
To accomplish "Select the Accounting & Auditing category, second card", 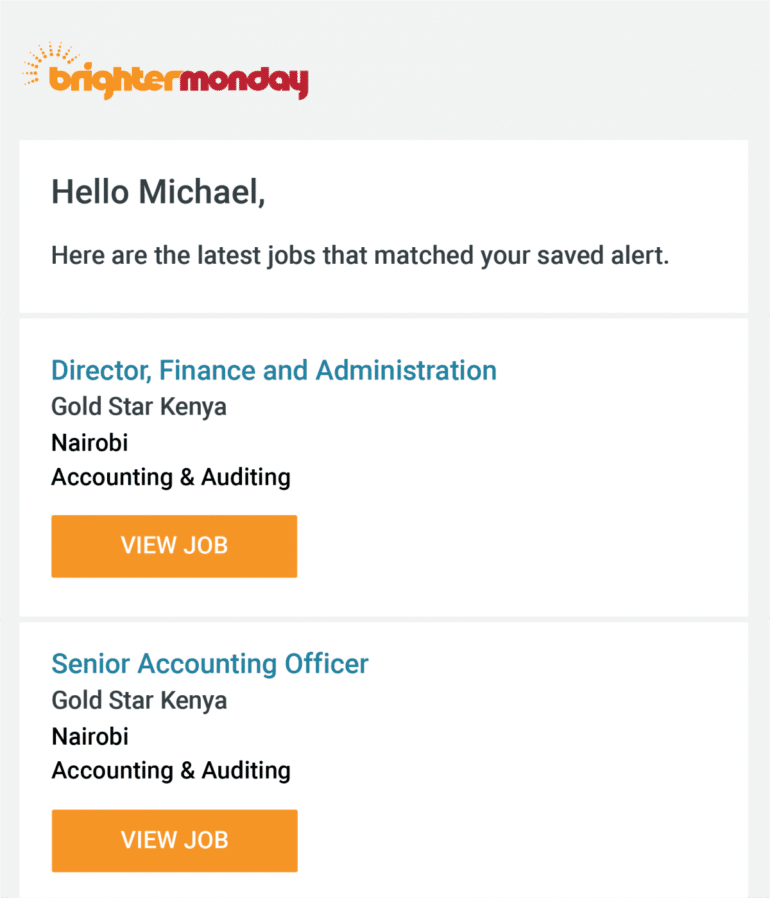I will [170, 770].
